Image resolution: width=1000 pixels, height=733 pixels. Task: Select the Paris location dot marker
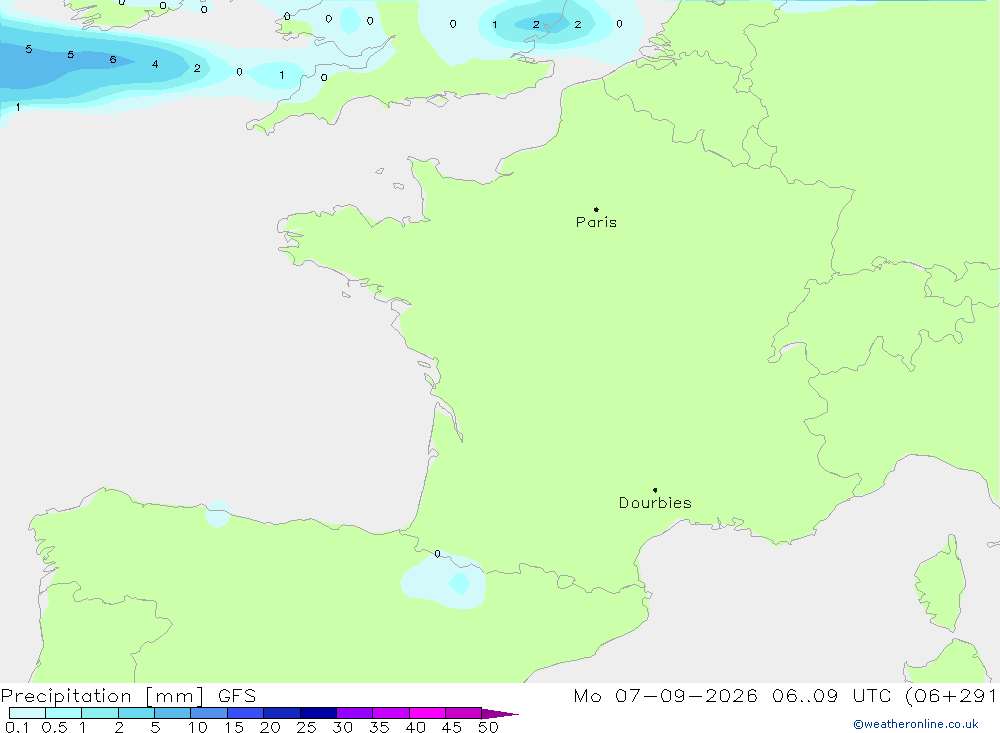pos(596,209)
